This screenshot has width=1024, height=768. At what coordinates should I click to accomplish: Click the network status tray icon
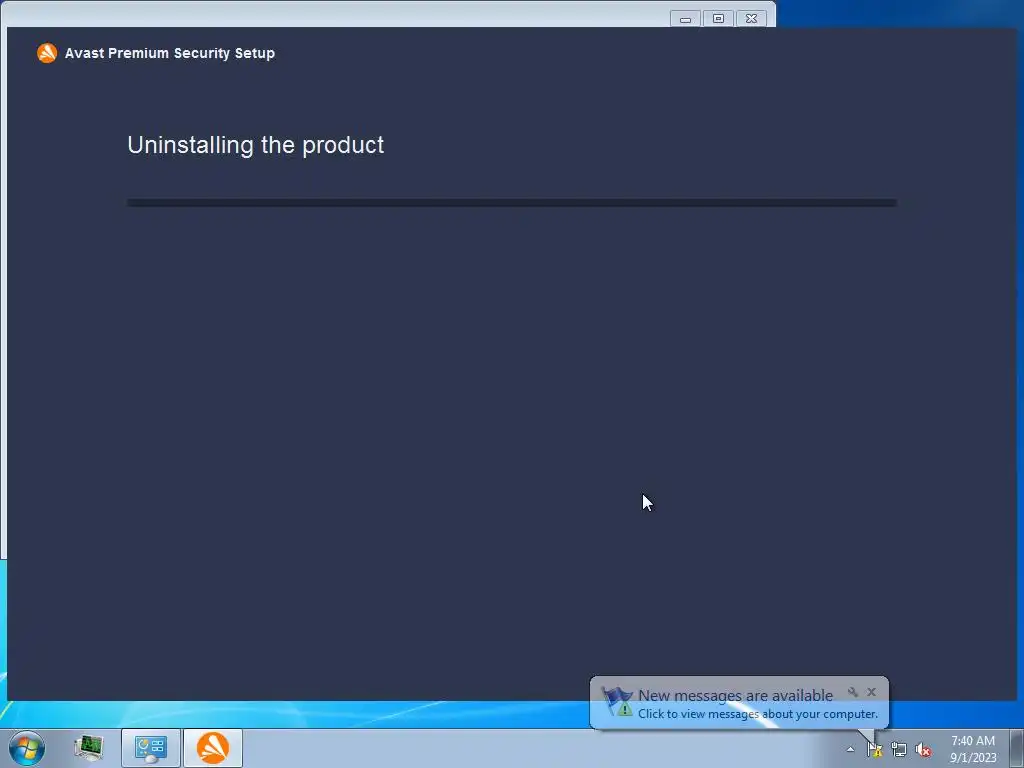click(899, 750)
